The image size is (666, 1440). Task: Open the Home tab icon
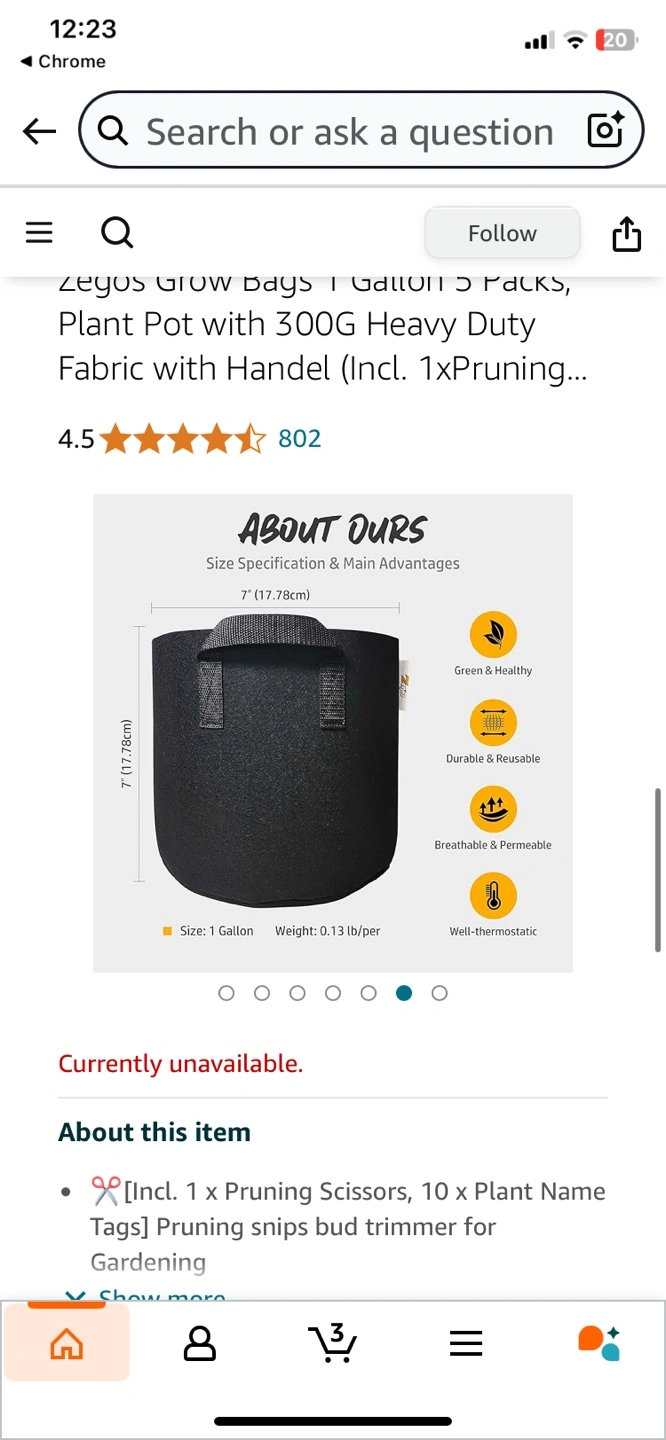pyautogui.click(x=67, y=1344)
